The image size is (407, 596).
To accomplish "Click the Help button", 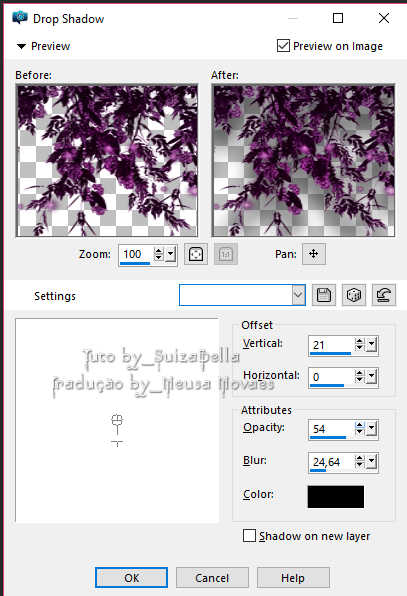I will tap(293, 578).
